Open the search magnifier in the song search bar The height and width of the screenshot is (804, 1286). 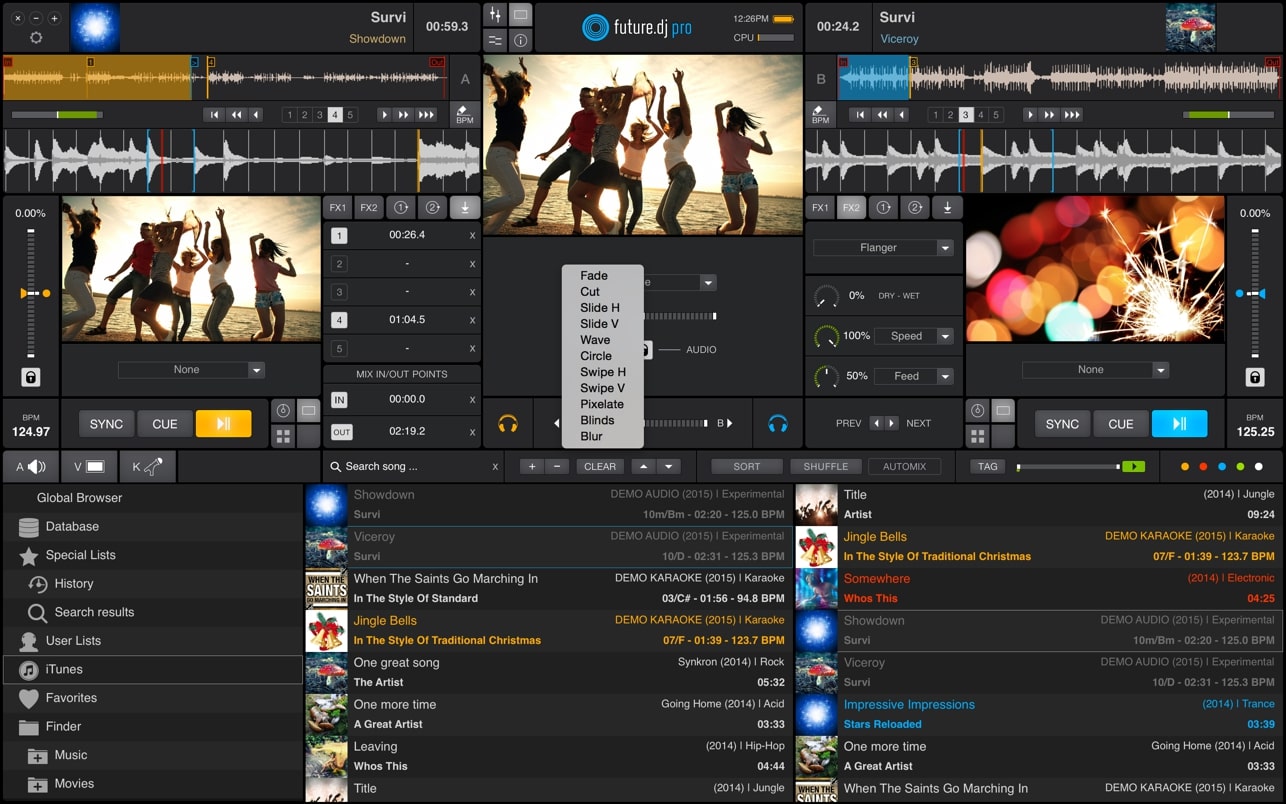(335, 466)
